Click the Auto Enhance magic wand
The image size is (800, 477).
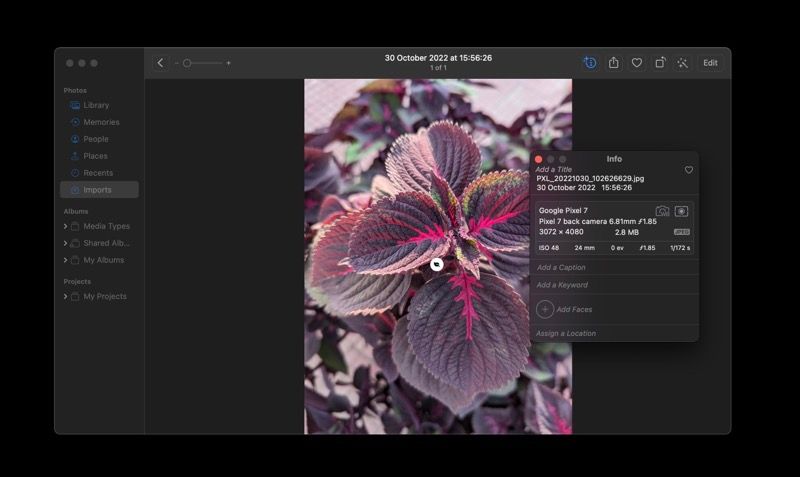click(x=682, y=63)
